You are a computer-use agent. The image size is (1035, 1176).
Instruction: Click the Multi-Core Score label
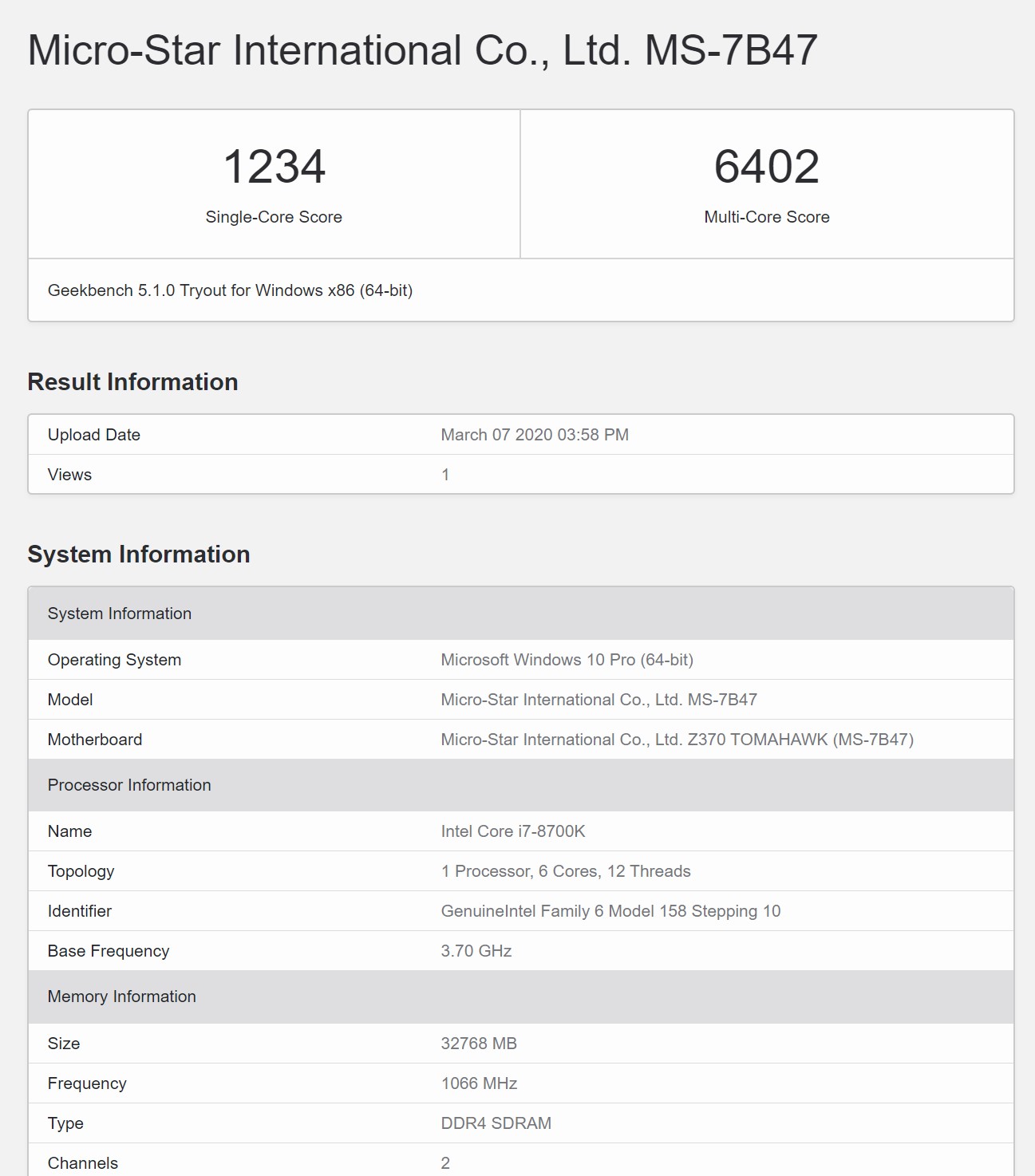coord(767,217)
